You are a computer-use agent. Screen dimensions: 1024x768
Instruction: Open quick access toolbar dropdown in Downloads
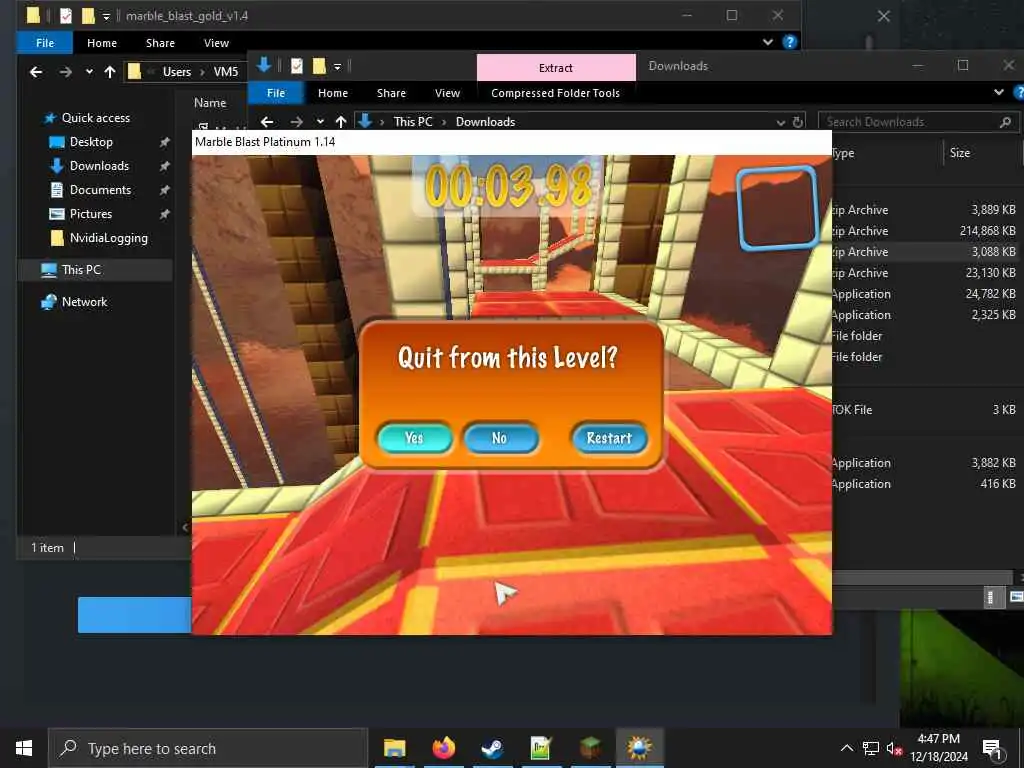[337, 67]
